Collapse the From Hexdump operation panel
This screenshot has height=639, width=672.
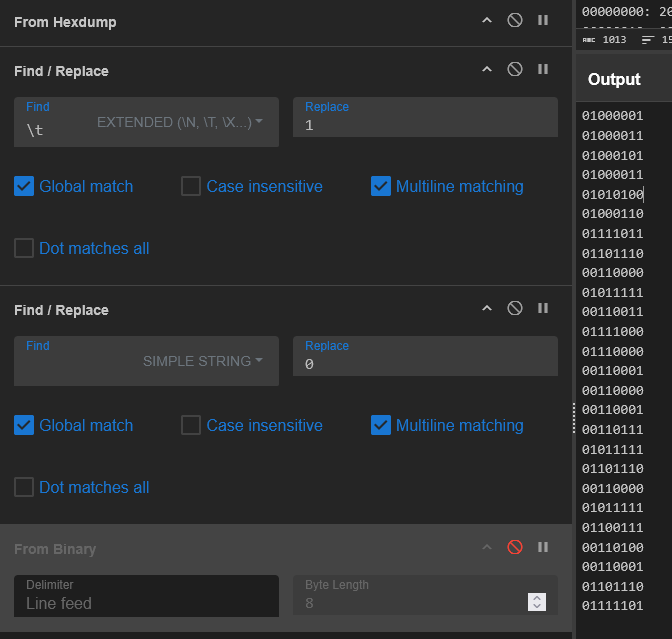click(x=487, y=20)
